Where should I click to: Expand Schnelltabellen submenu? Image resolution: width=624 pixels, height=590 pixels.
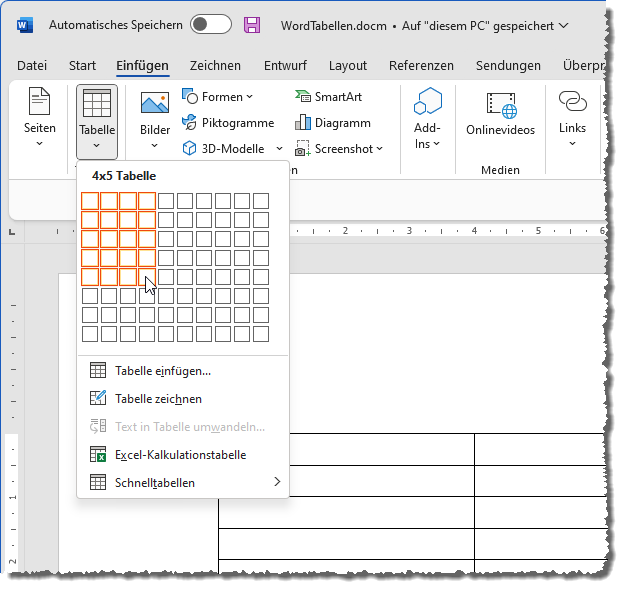coord(277,482)
